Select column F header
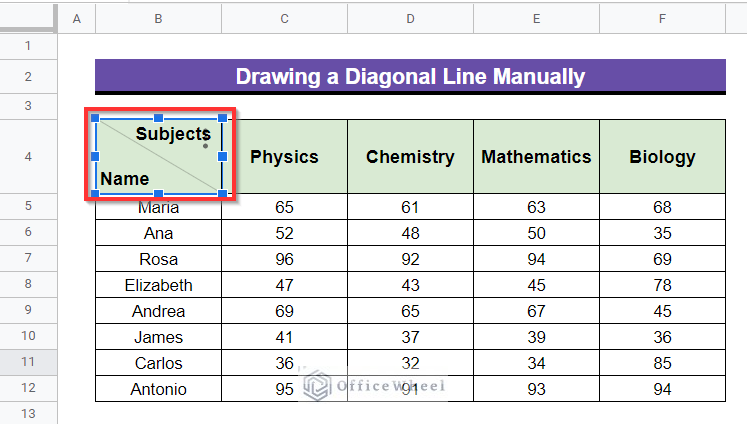 [662, 19]
